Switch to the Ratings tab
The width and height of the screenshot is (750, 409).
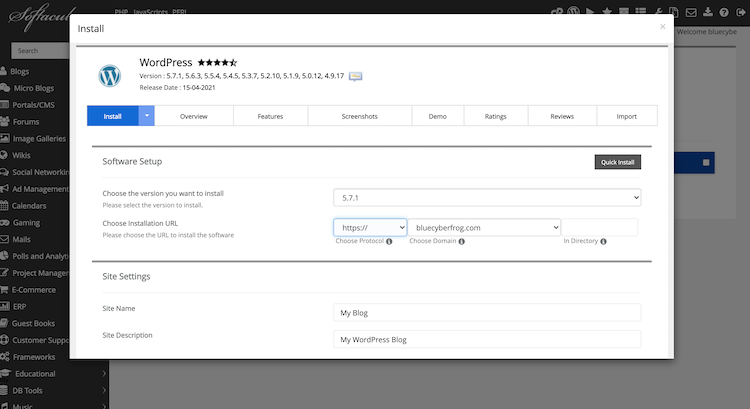(496, 116)
